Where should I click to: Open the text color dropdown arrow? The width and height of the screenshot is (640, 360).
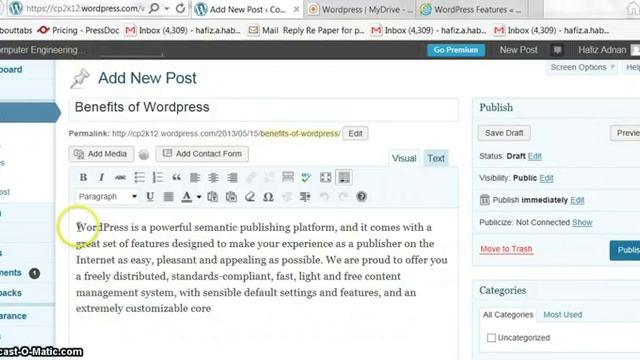[x=199, y=197]
